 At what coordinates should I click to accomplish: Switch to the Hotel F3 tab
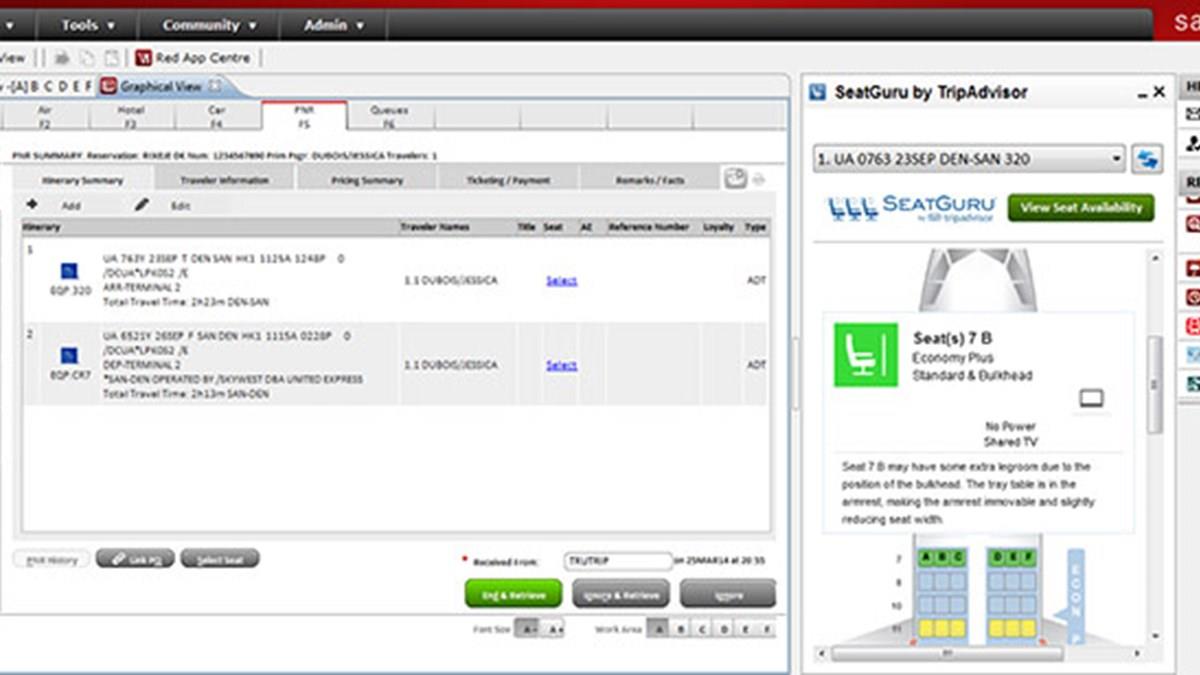coord(131,116)
